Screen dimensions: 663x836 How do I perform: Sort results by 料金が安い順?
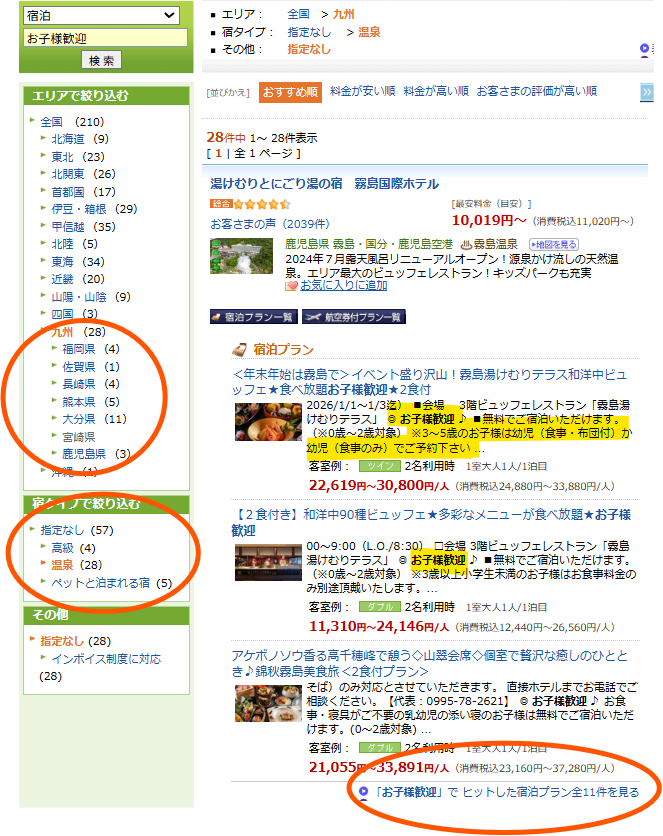pyautogui.click(x=361, y=91)
